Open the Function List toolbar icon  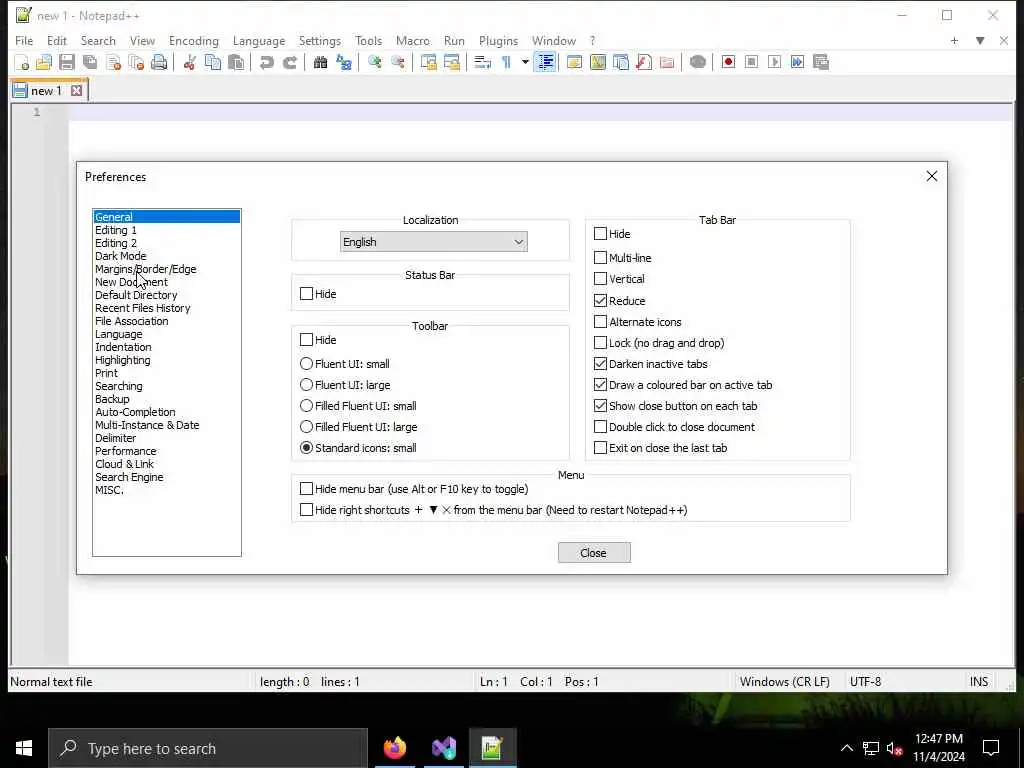644,62
